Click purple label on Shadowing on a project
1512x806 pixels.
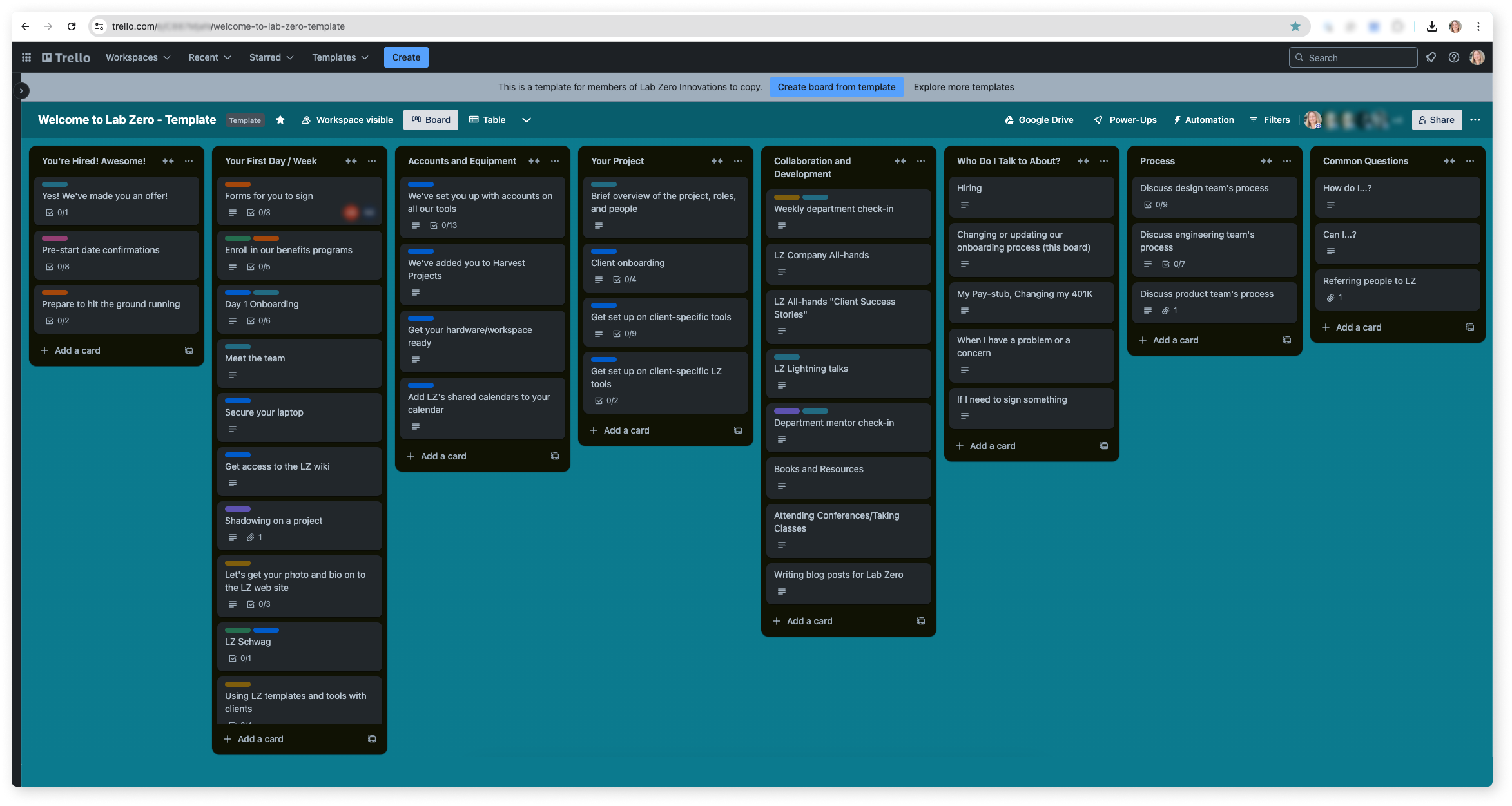coord(238,509)
